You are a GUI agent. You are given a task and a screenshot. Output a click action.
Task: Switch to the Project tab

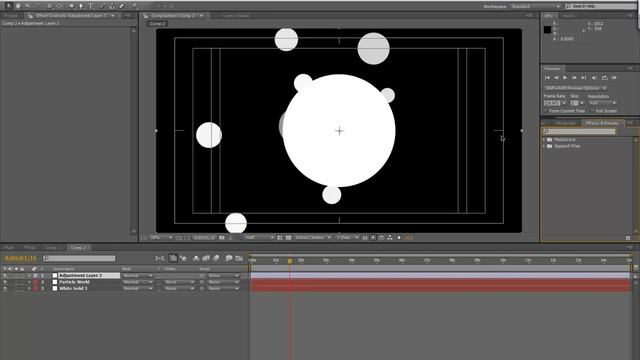click(x=11, y=16)
